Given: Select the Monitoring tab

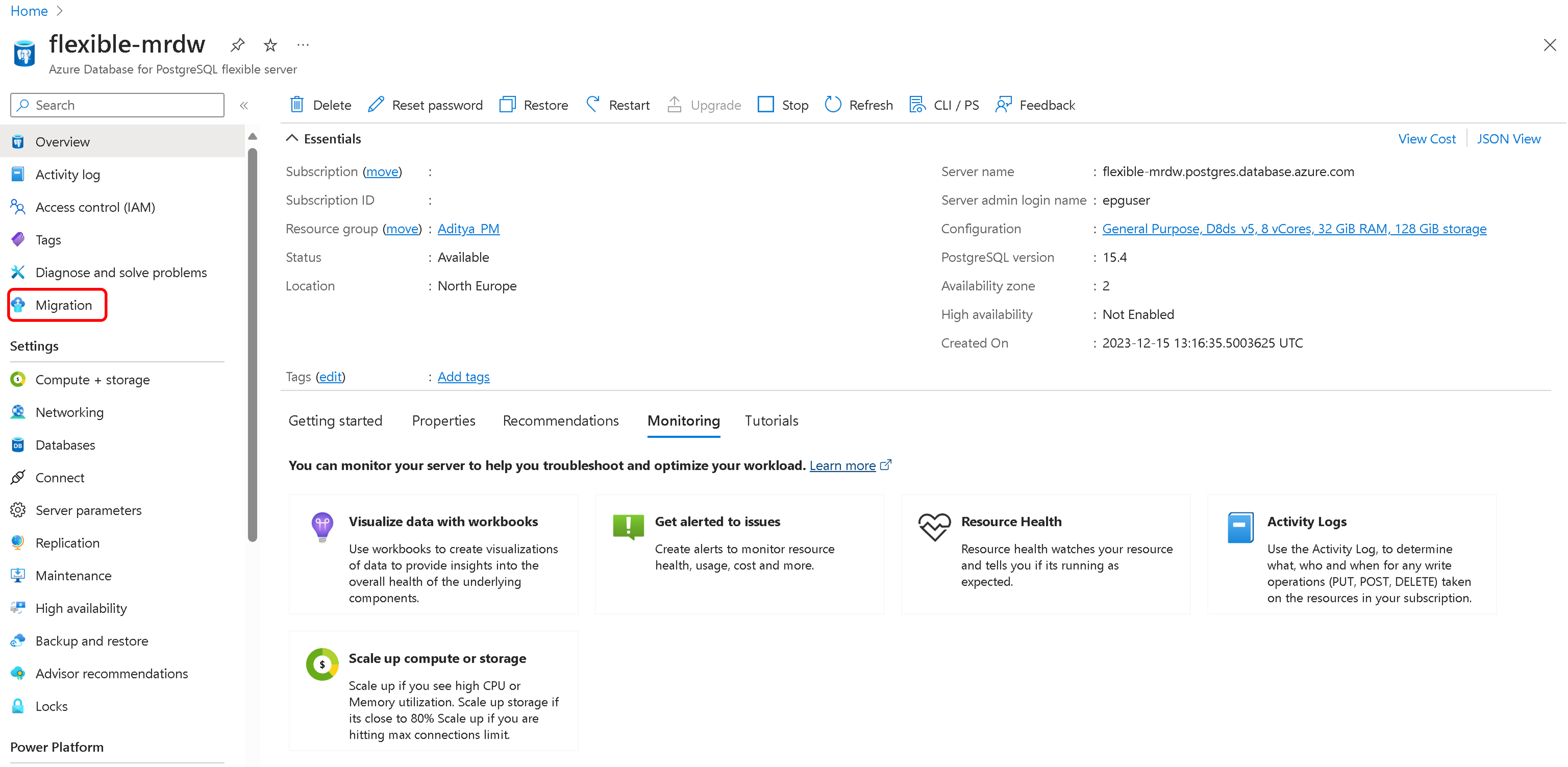Looking at the screenshot, I should [684, 421].
